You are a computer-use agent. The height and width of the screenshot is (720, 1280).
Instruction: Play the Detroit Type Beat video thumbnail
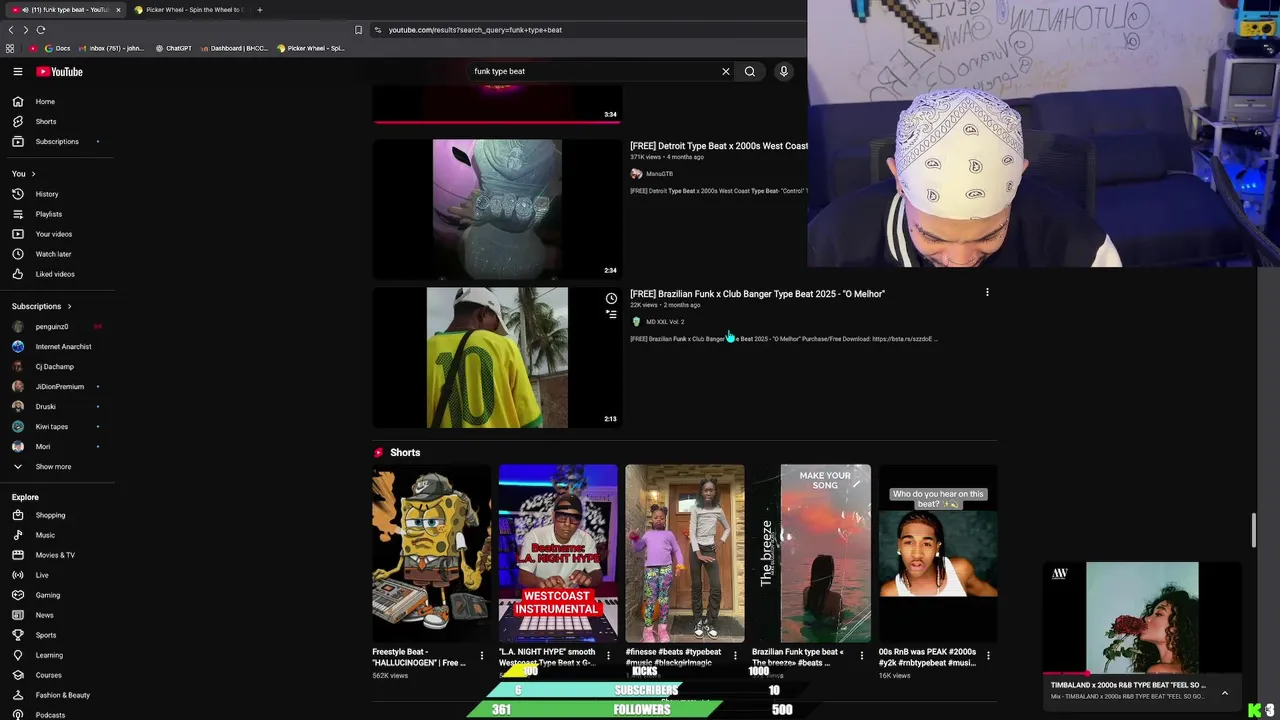497,209
